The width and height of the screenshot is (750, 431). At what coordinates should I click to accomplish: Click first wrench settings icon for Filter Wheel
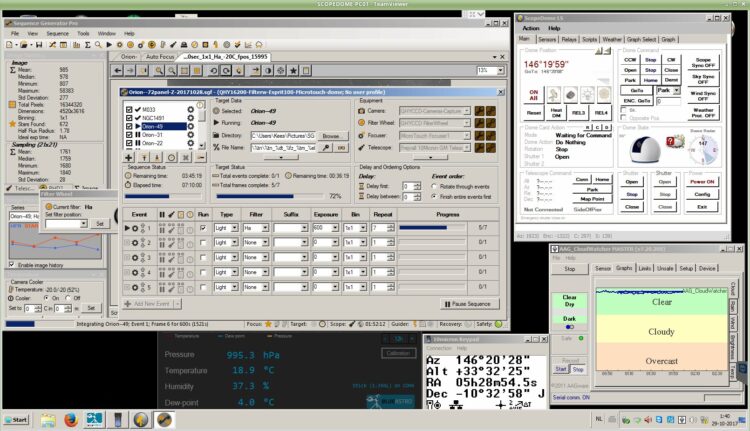479,123
